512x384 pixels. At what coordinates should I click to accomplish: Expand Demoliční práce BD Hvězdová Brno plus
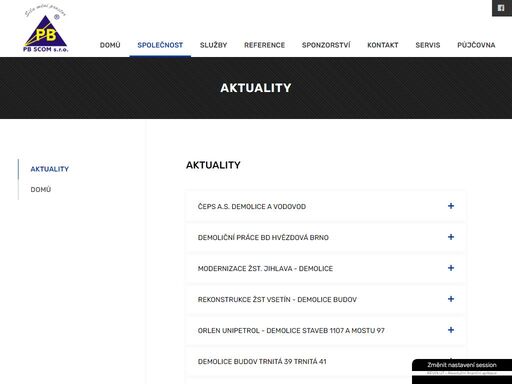(451, 237)
